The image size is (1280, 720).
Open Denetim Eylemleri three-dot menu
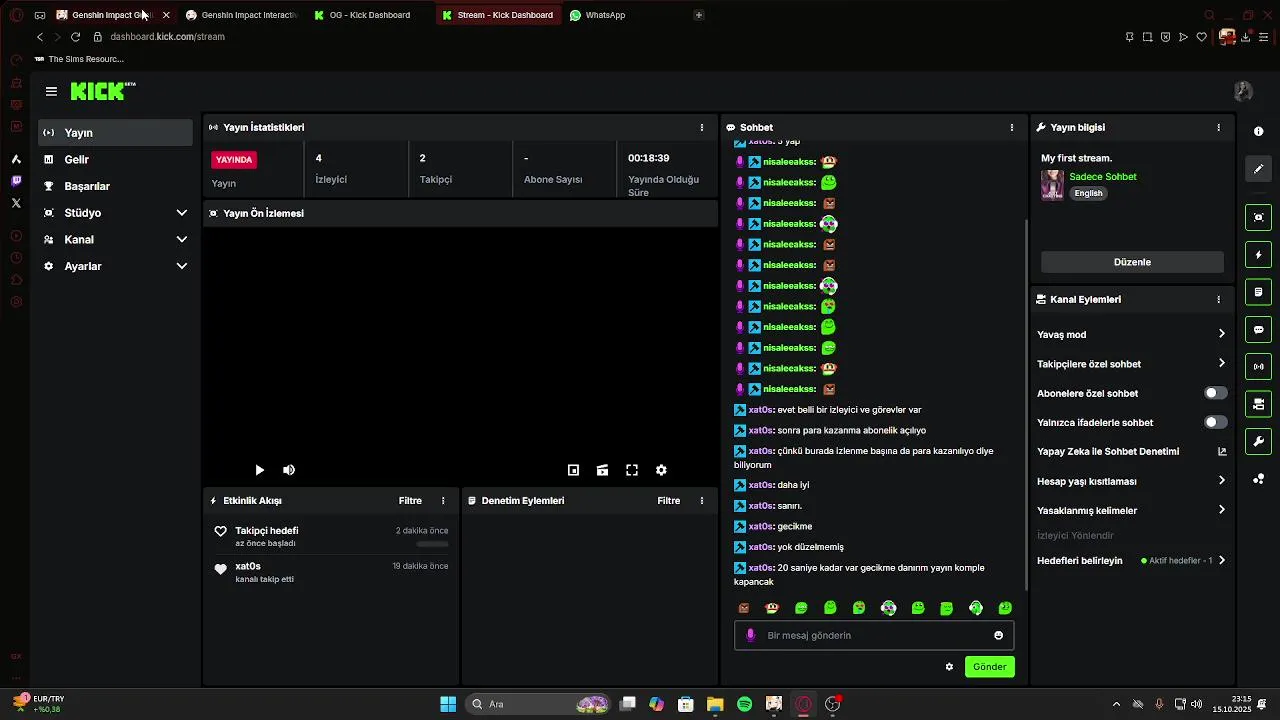point(702,500)
